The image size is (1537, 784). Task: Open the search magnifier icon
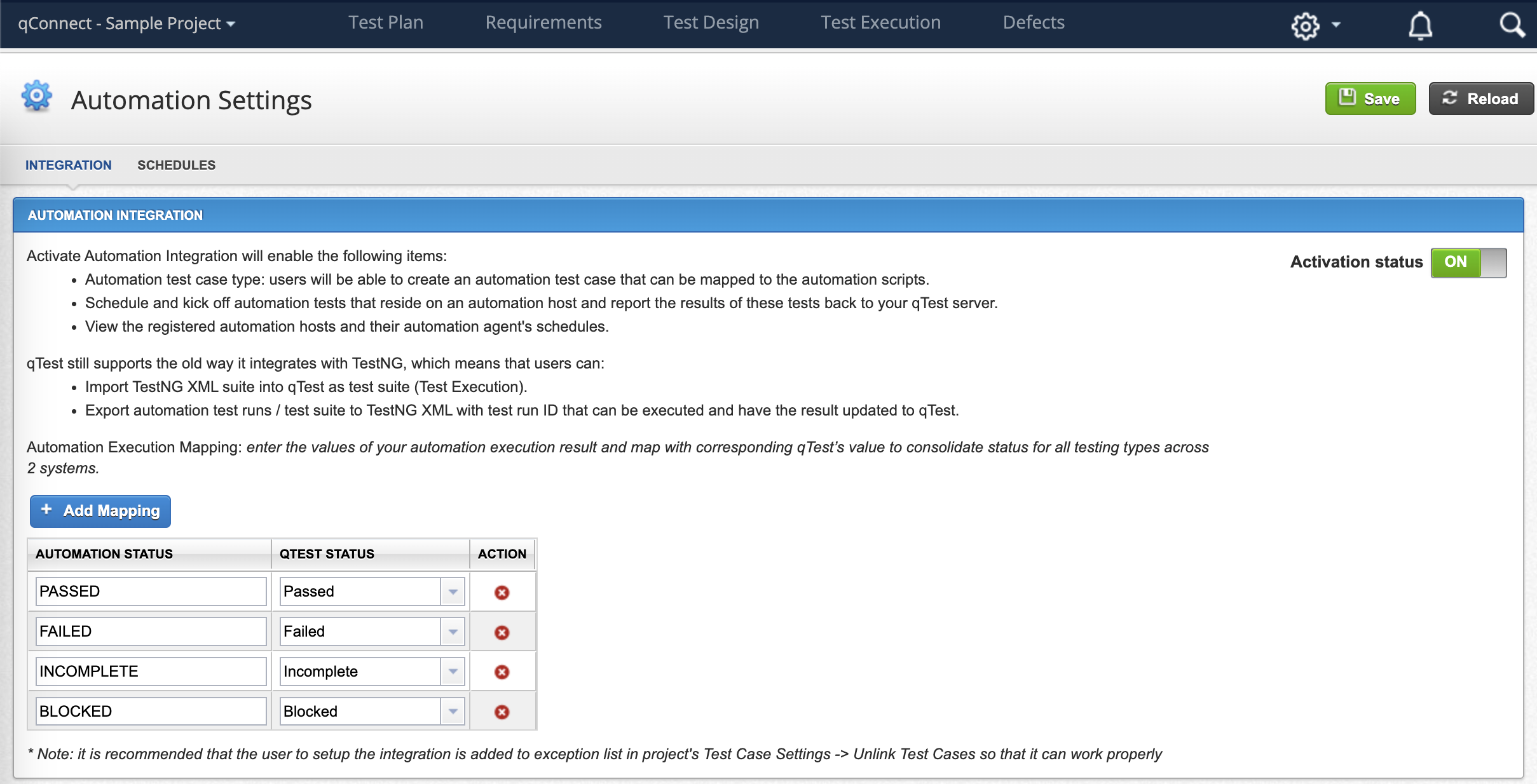click(x=1512, y=25)
